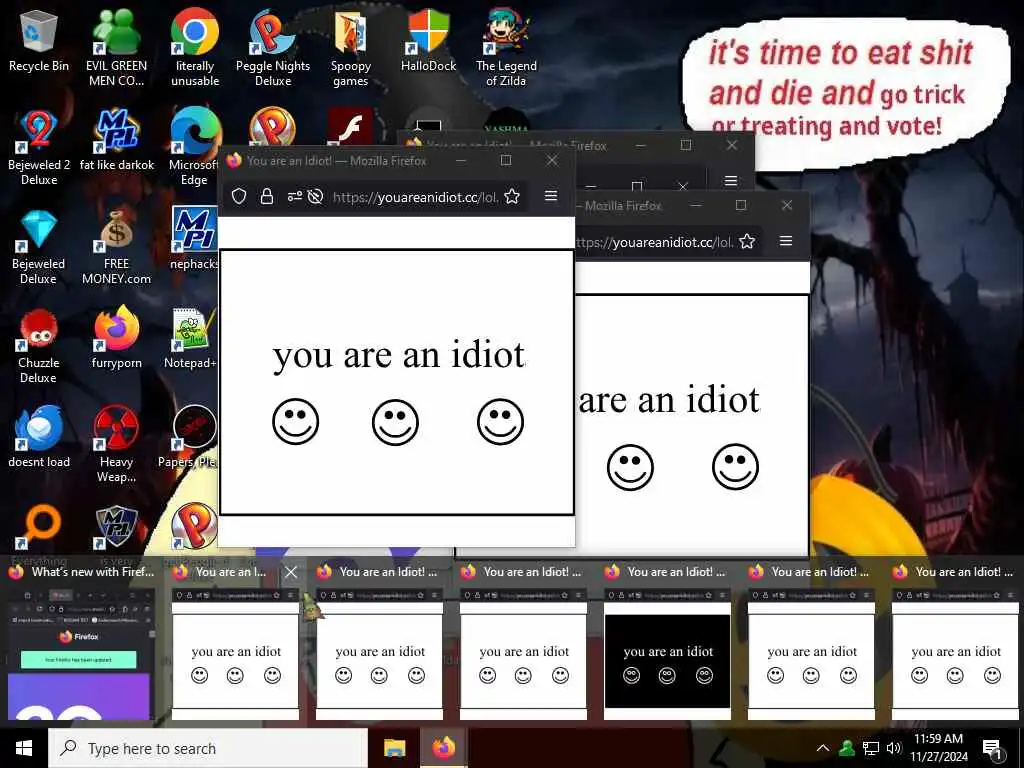Open the Spoopy games folder
Screen dimensions: 1024x768
coord(351,49)
